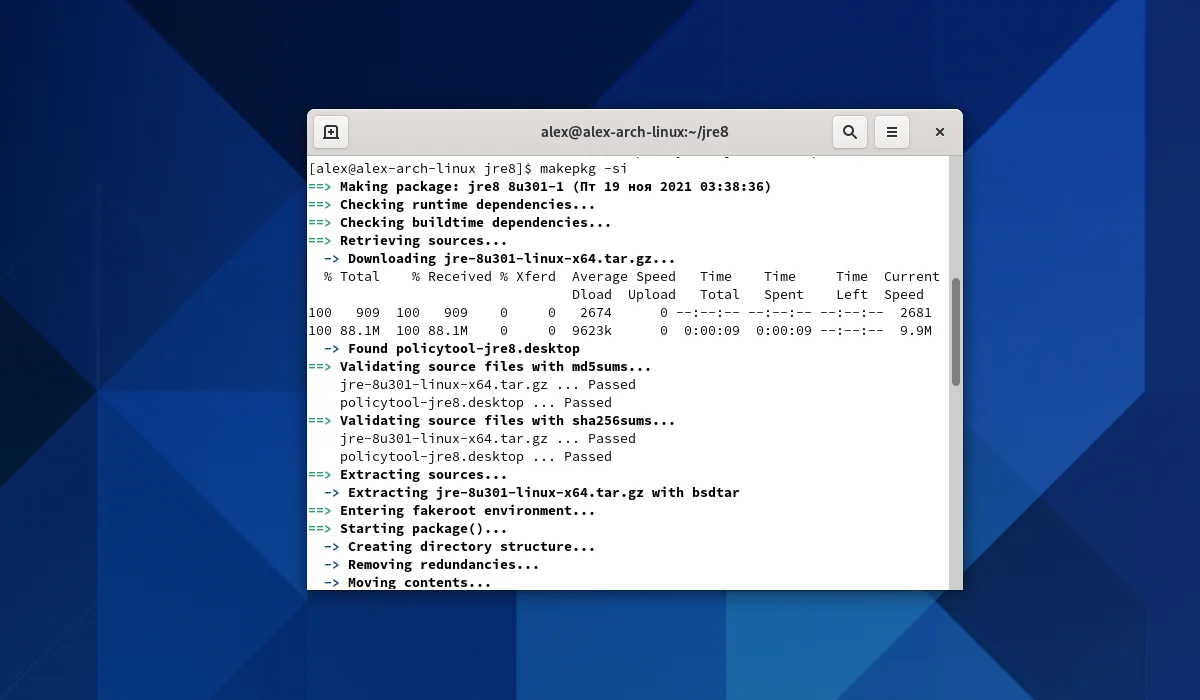Screen dimensions: 1200x700
Task: Click the first '0:00:09' total time value
Action: point(712,331)
